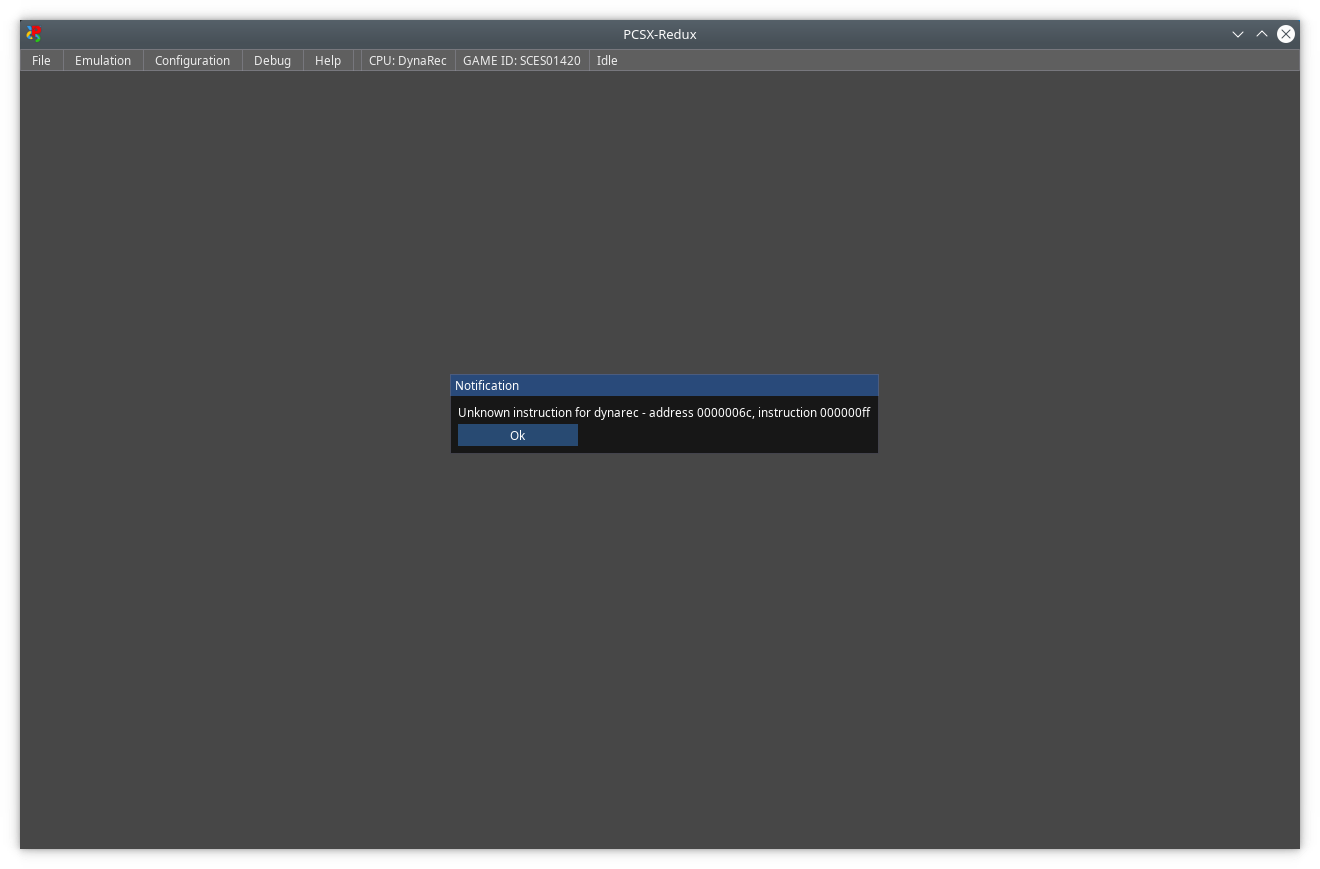
Task: Click the maximize chevron next to close
Action: [x=1261, y=33]
